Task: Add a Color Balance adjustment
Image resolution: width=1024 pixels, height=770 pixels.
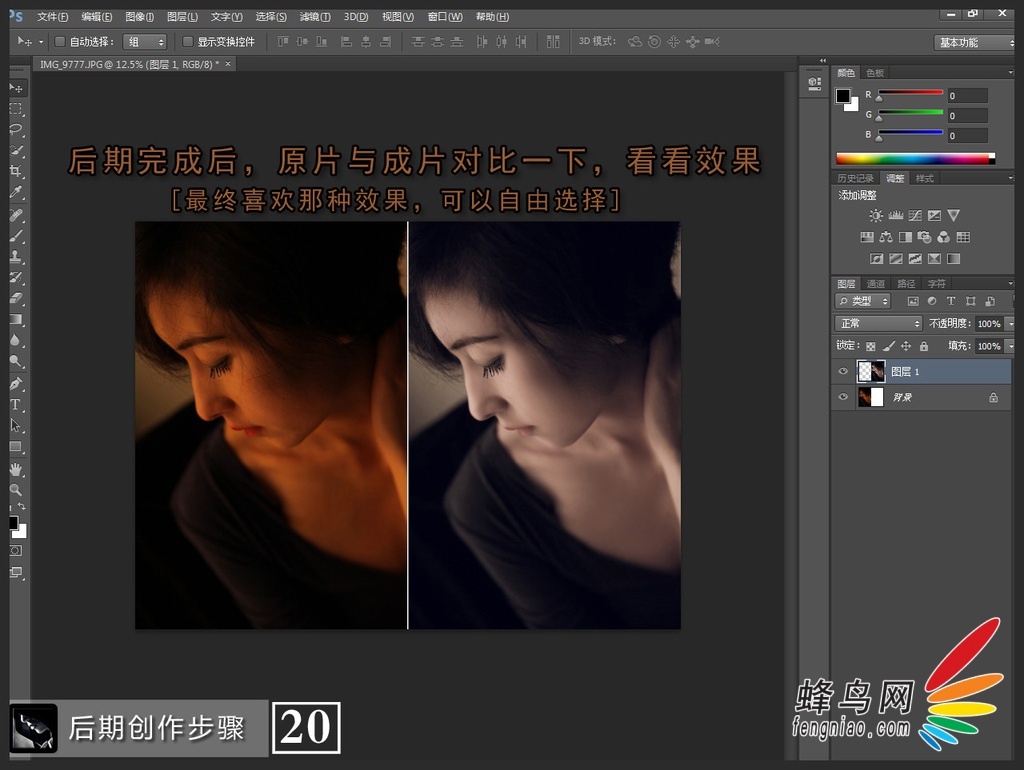Action: (x=886, y=237)
